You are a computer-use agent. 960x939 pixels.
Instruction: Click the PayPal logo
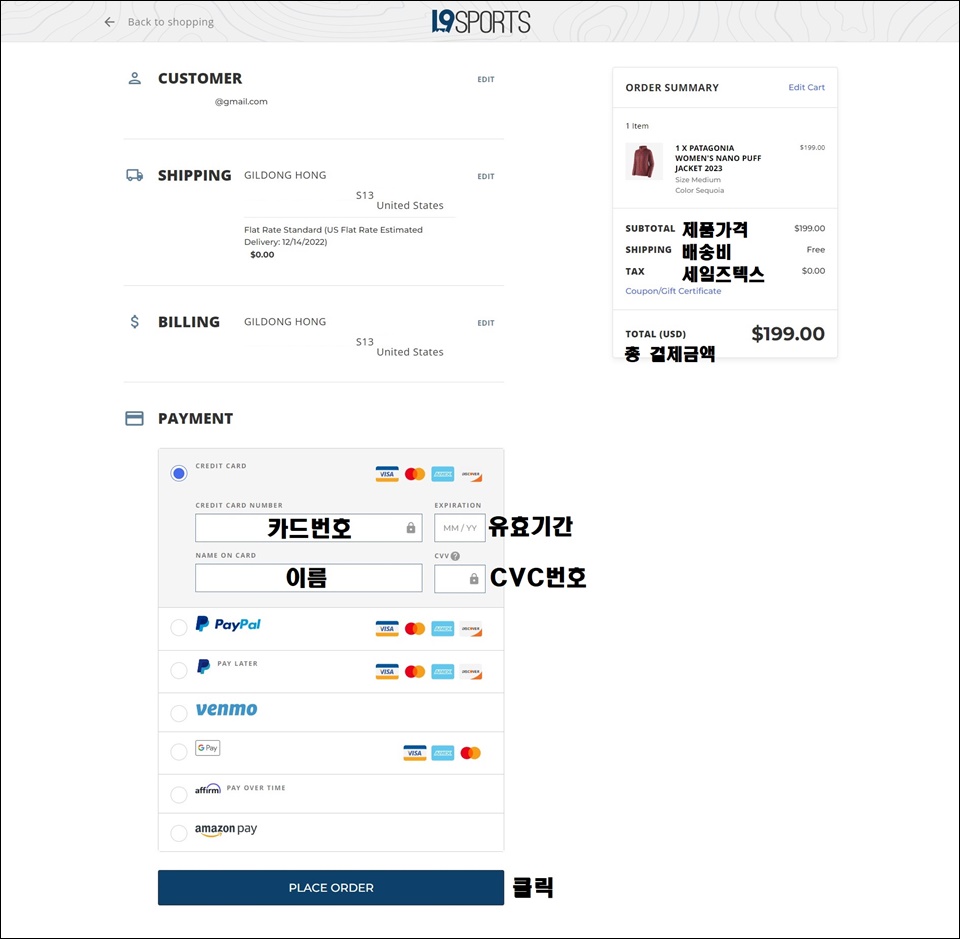pos(228,624)
